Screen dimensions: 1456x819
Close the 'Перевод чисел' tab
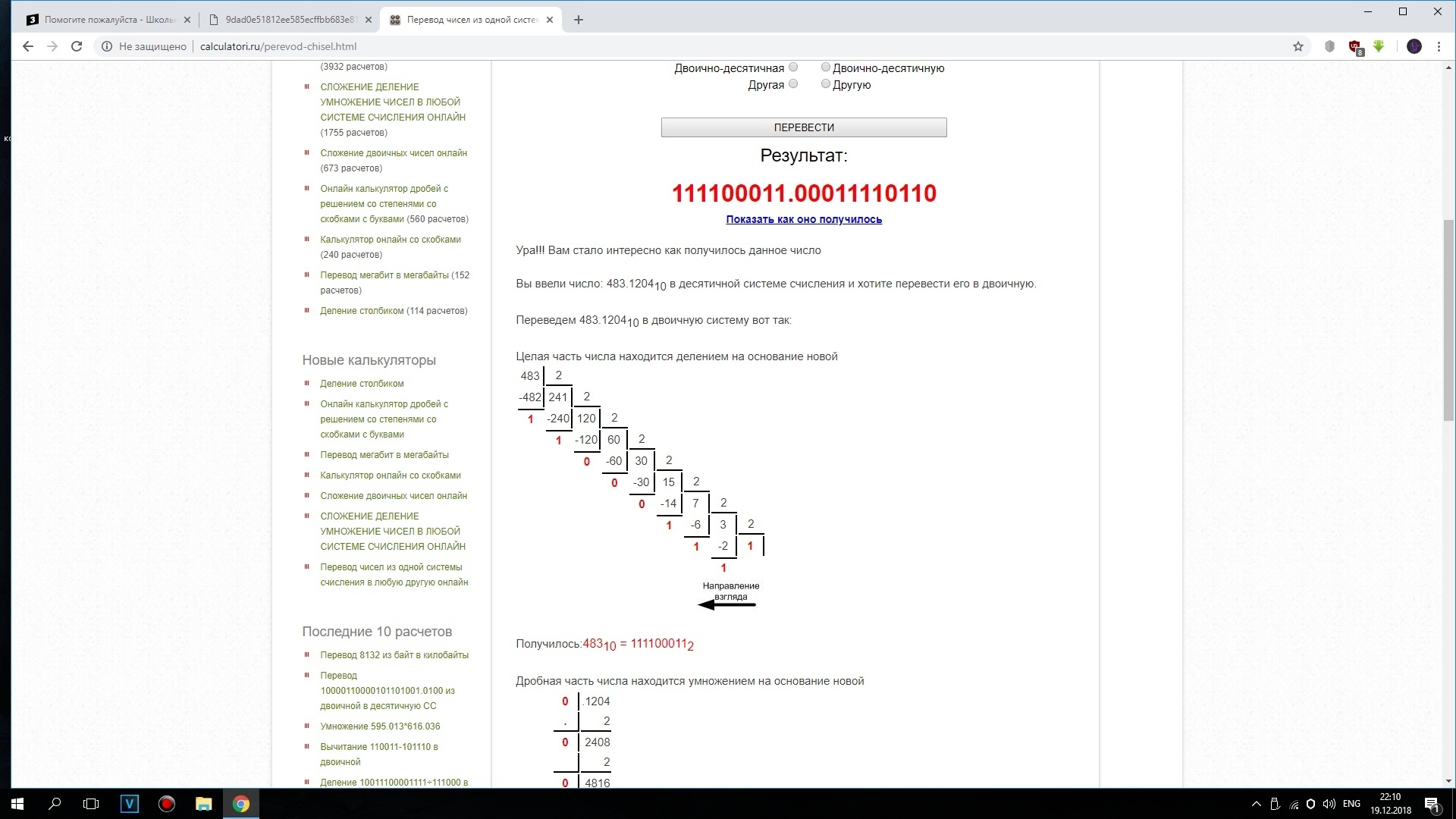tap(550, 20)
